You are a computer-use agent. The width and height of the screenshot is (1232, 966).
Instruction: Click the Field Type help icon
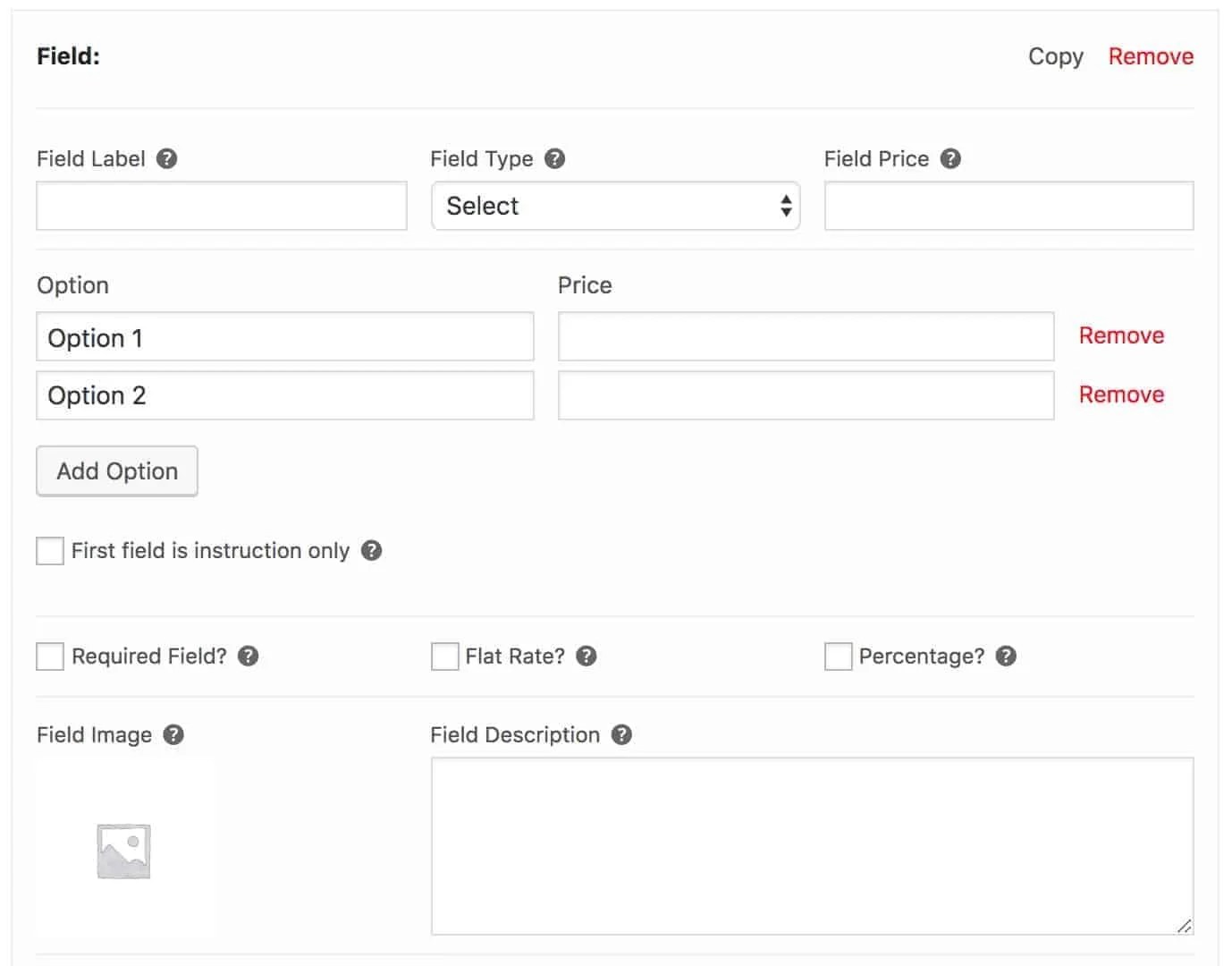pos(555,159)
